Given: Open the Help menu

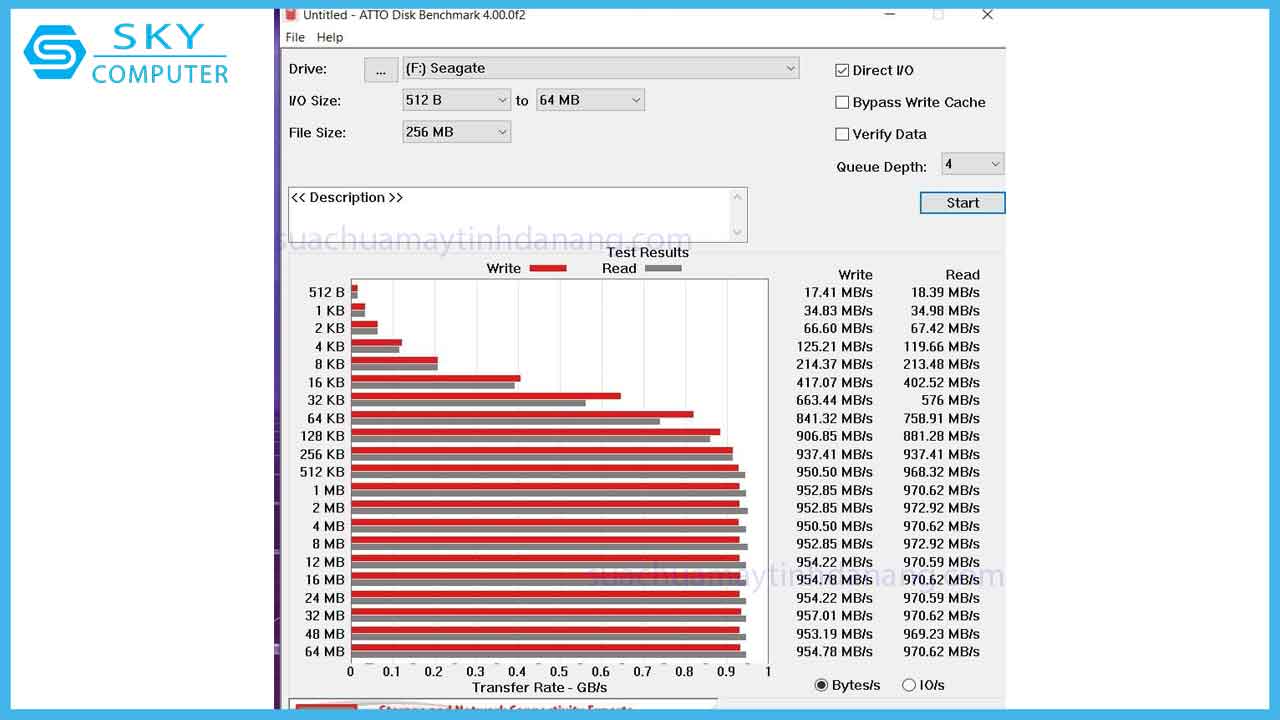Looking at the screenshot, I should (329, 37).
